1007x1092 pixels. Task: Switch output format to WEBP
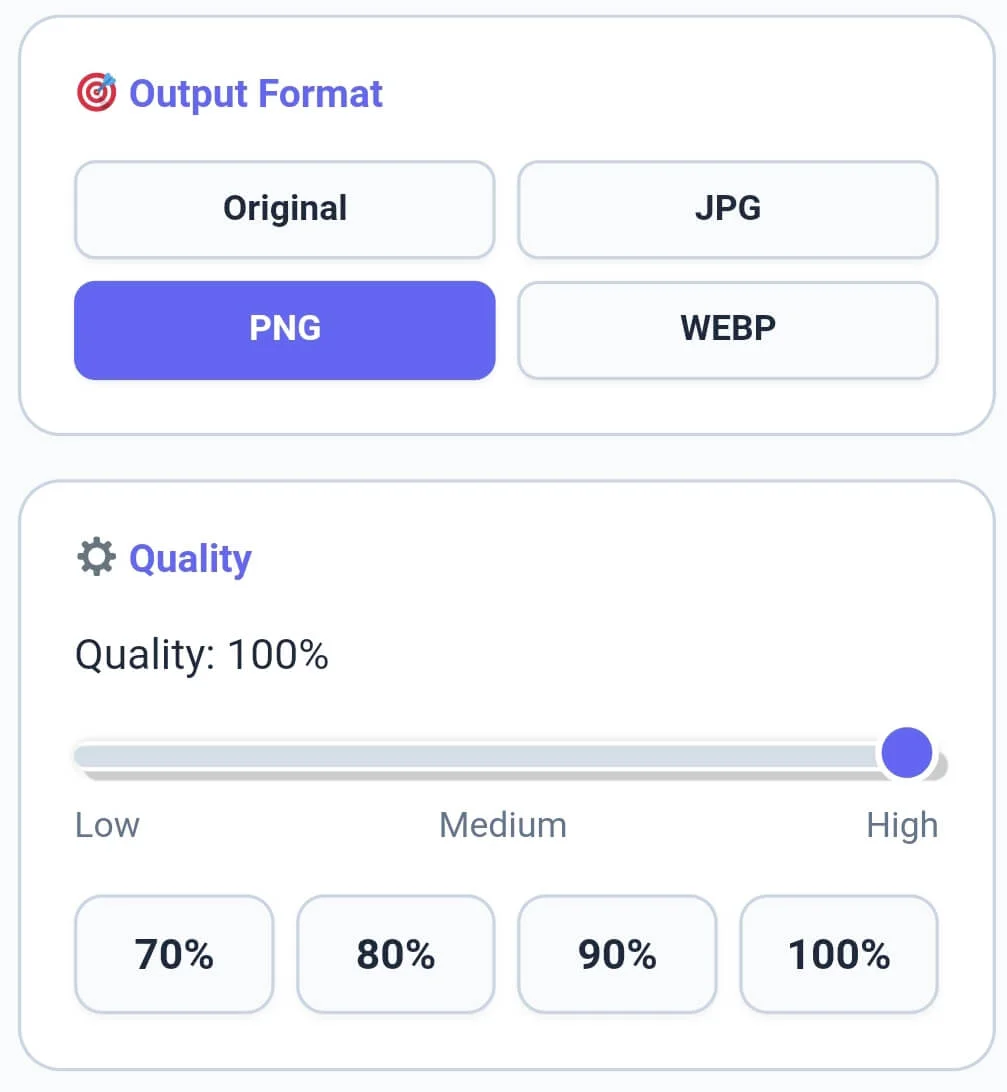[x=727, y=330]
